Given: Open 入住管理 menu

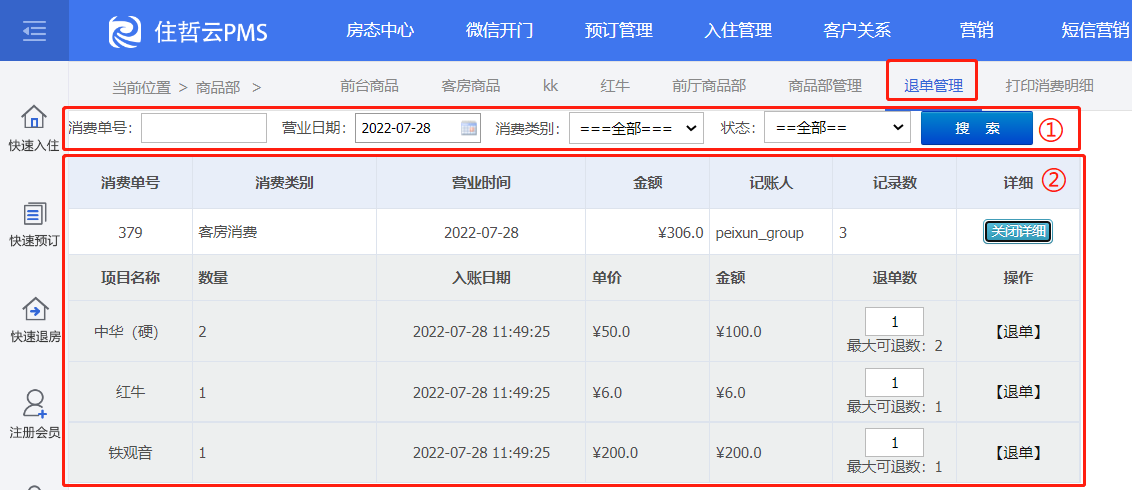Looking at the screenshot, I should pos(738,30).
